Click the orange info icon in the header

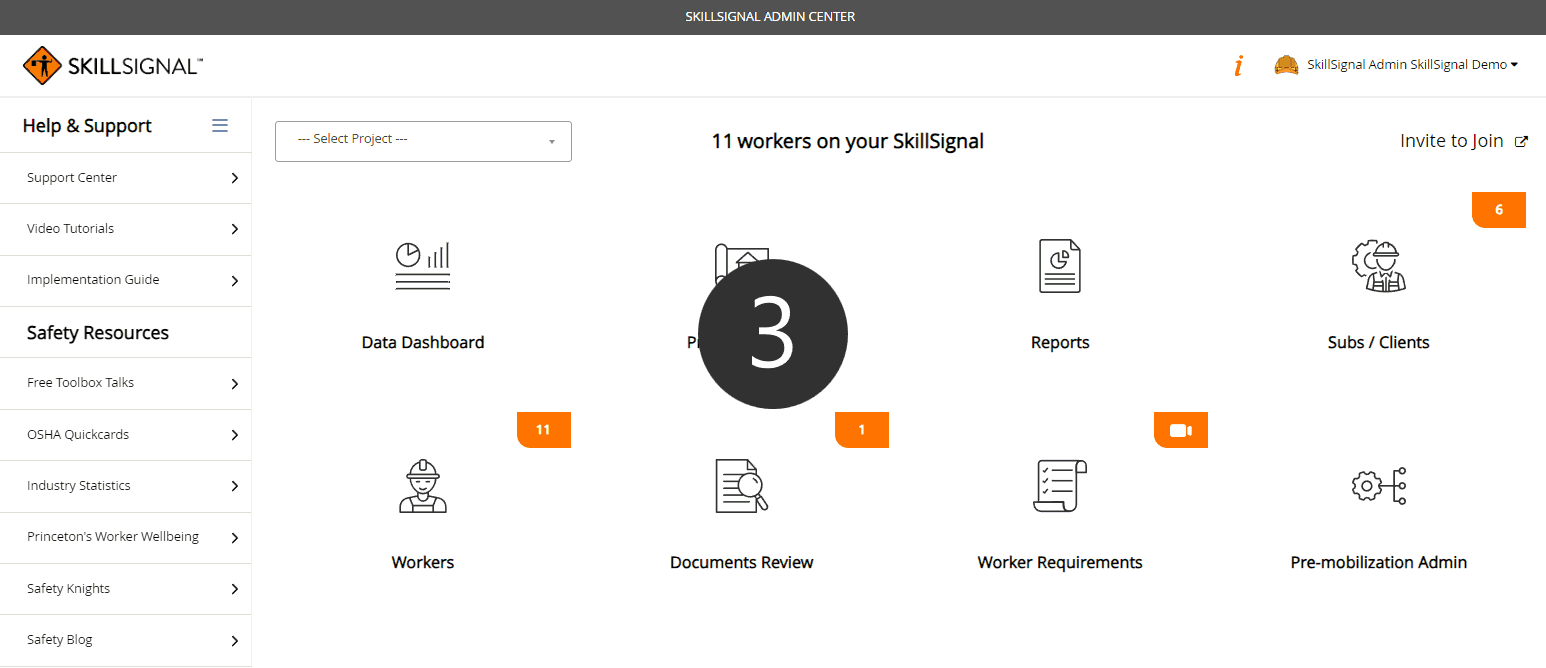(x=1238, y=64)
